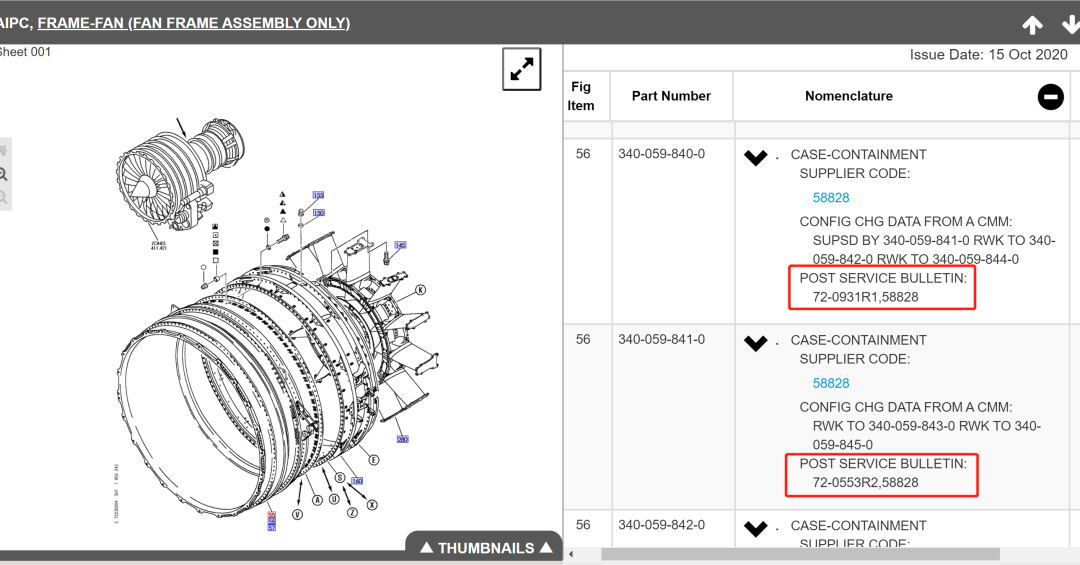Expand the diagram to full screen

(521, 69)
